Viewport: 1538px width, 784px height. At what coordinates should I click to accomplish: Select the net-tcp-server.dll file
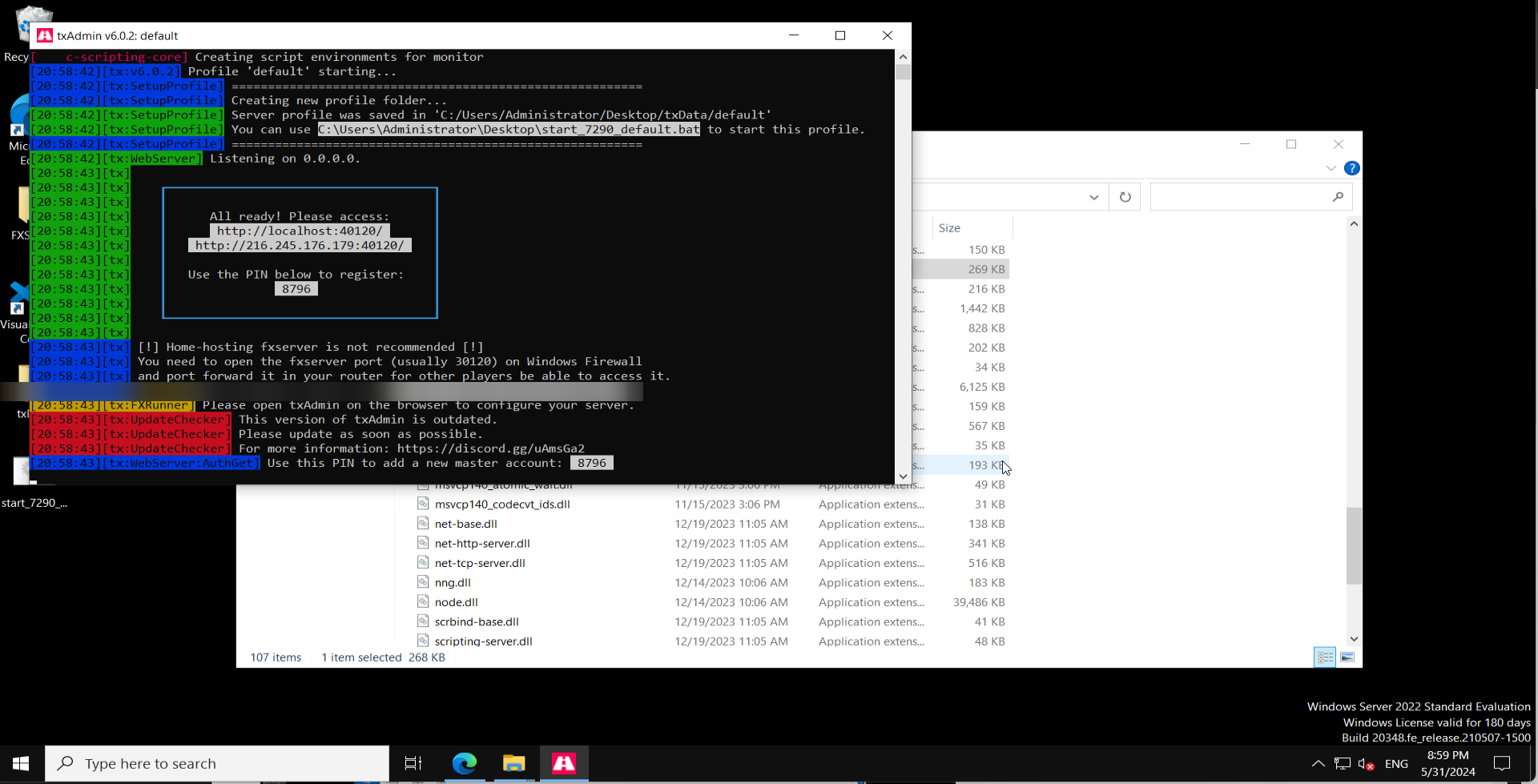point(480,564)
